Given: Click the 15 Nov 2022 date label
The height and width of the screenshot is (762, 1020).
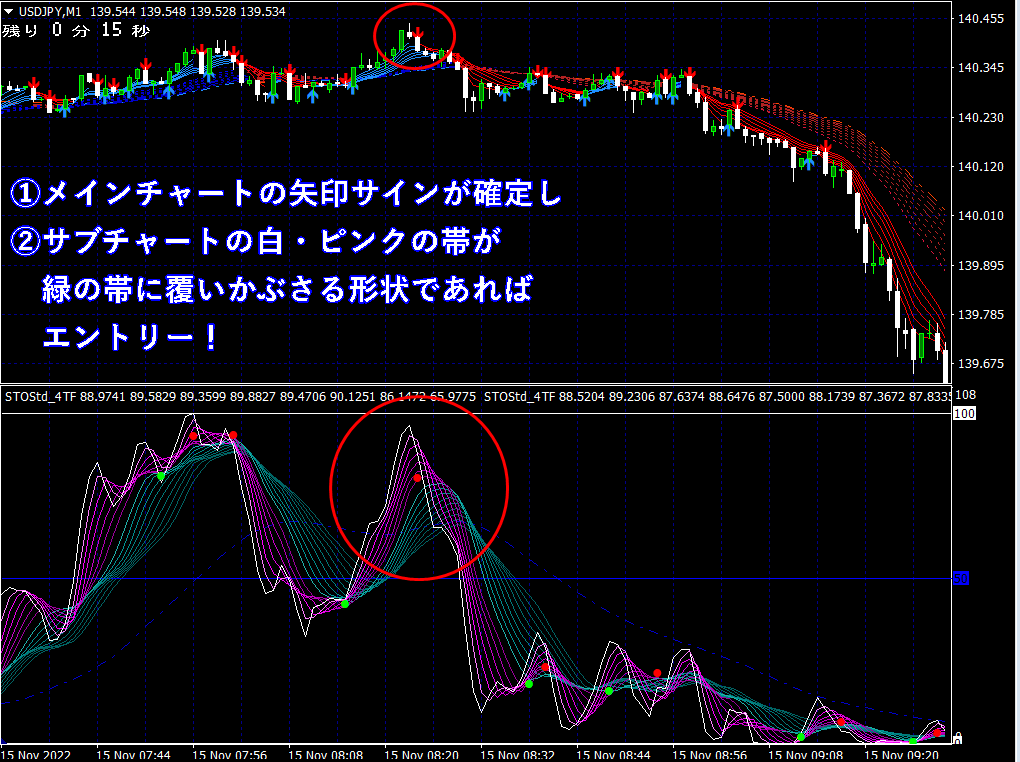Looking at the screenshot, I should pos(37,755).
